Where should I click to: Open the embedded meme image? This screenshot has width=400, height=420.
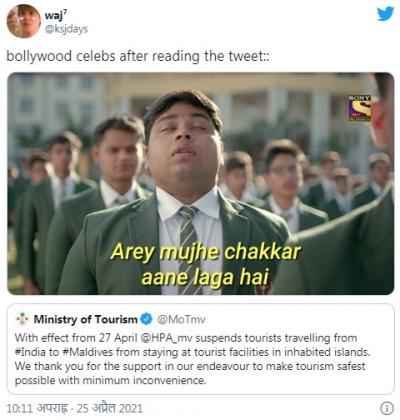(x=201, y=183)
